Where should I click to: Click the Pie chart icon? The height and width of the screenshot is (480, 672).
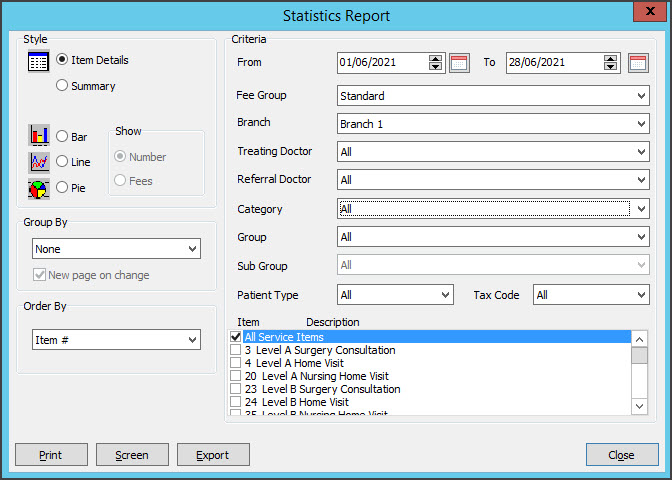point(39,187)
